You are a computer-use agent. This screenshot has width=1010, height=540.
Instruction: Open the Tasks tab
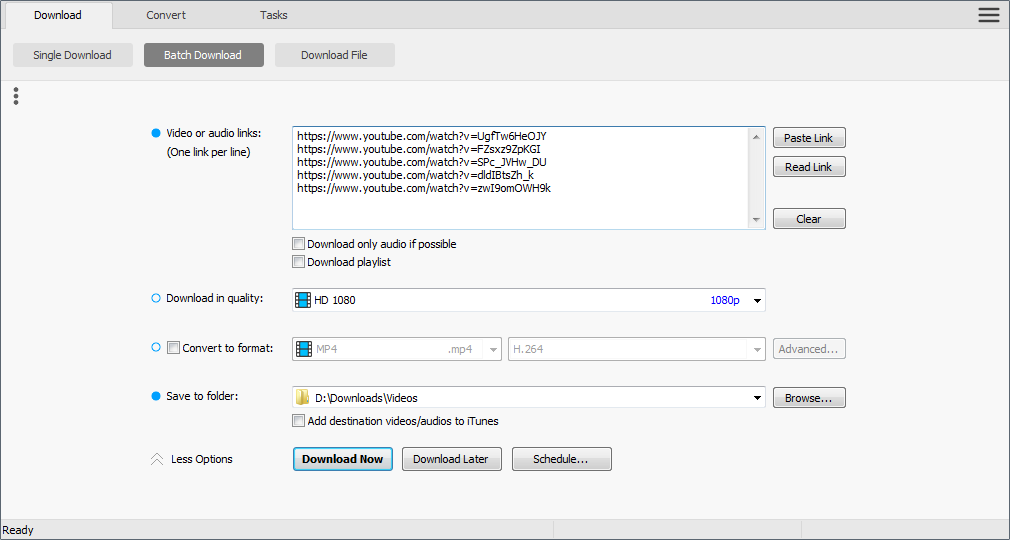click(x=274, y=15)
